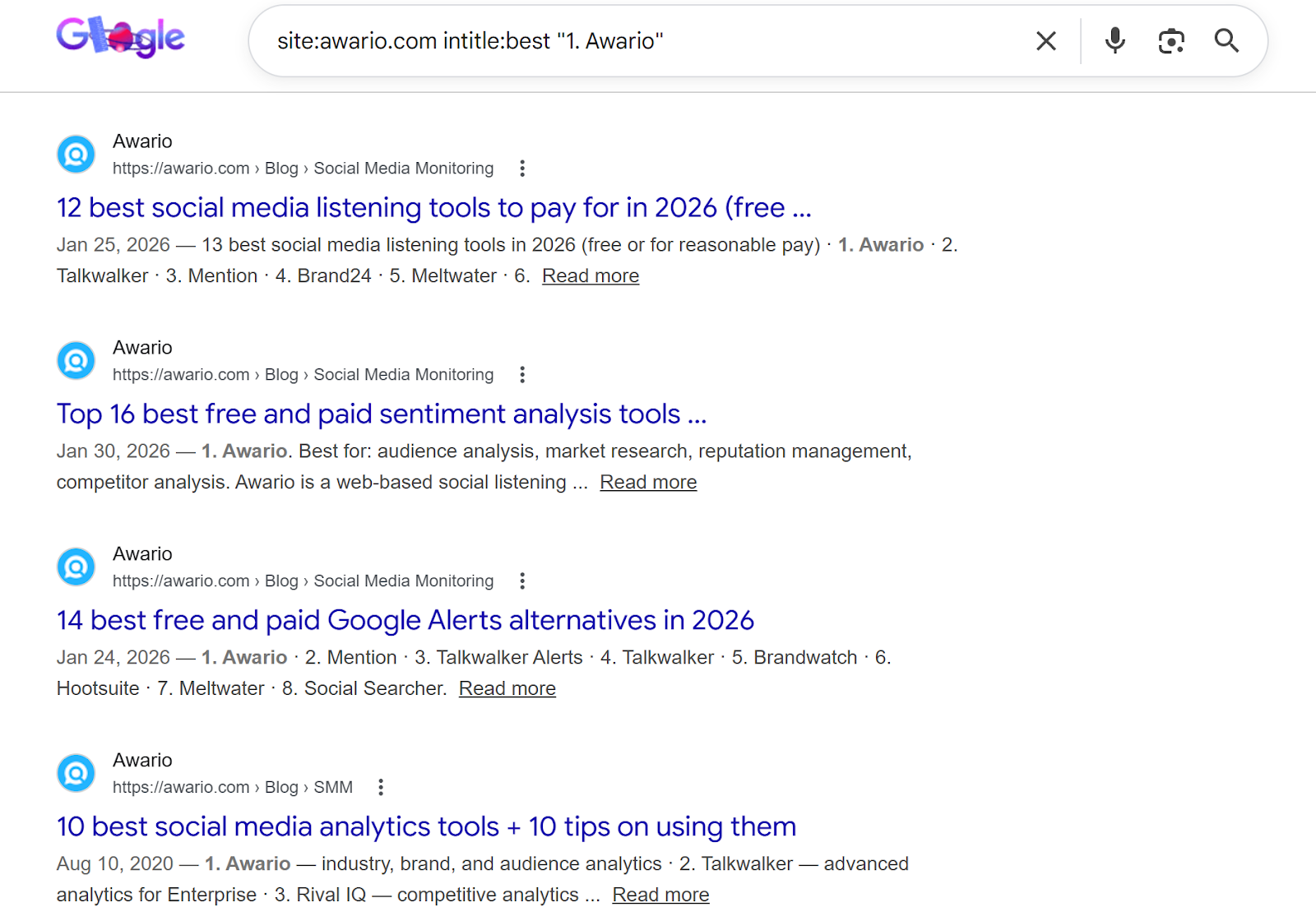This screenshot has width=1316, height=921.
Task: Click the magnifying glass search button
Action: [x=1226, y=41]
